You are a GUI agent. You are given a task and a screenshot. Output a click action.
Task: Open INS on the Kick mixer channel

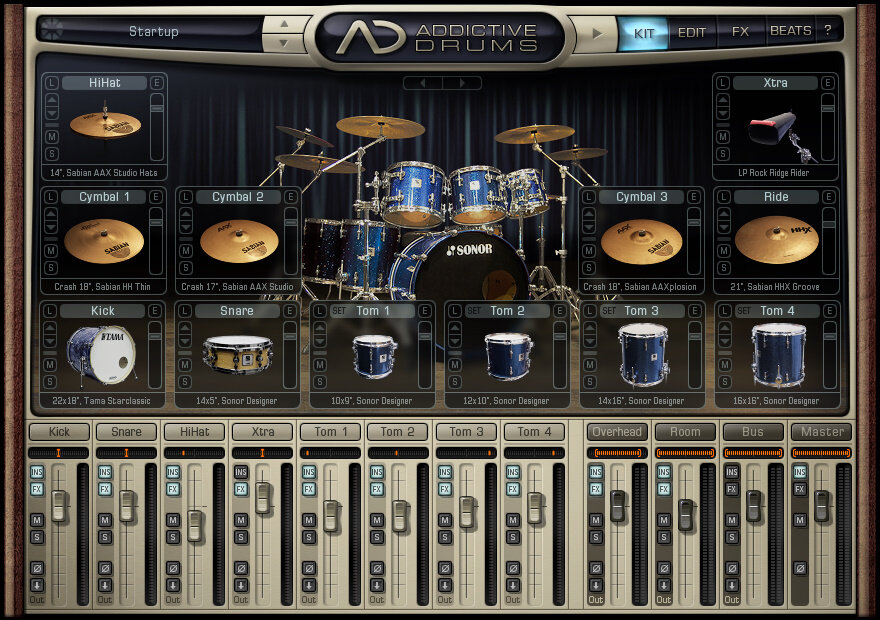37,472
